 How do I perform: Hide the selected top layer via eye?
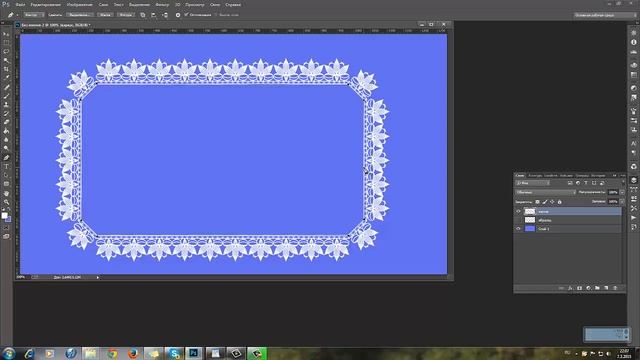pos(518,211)
